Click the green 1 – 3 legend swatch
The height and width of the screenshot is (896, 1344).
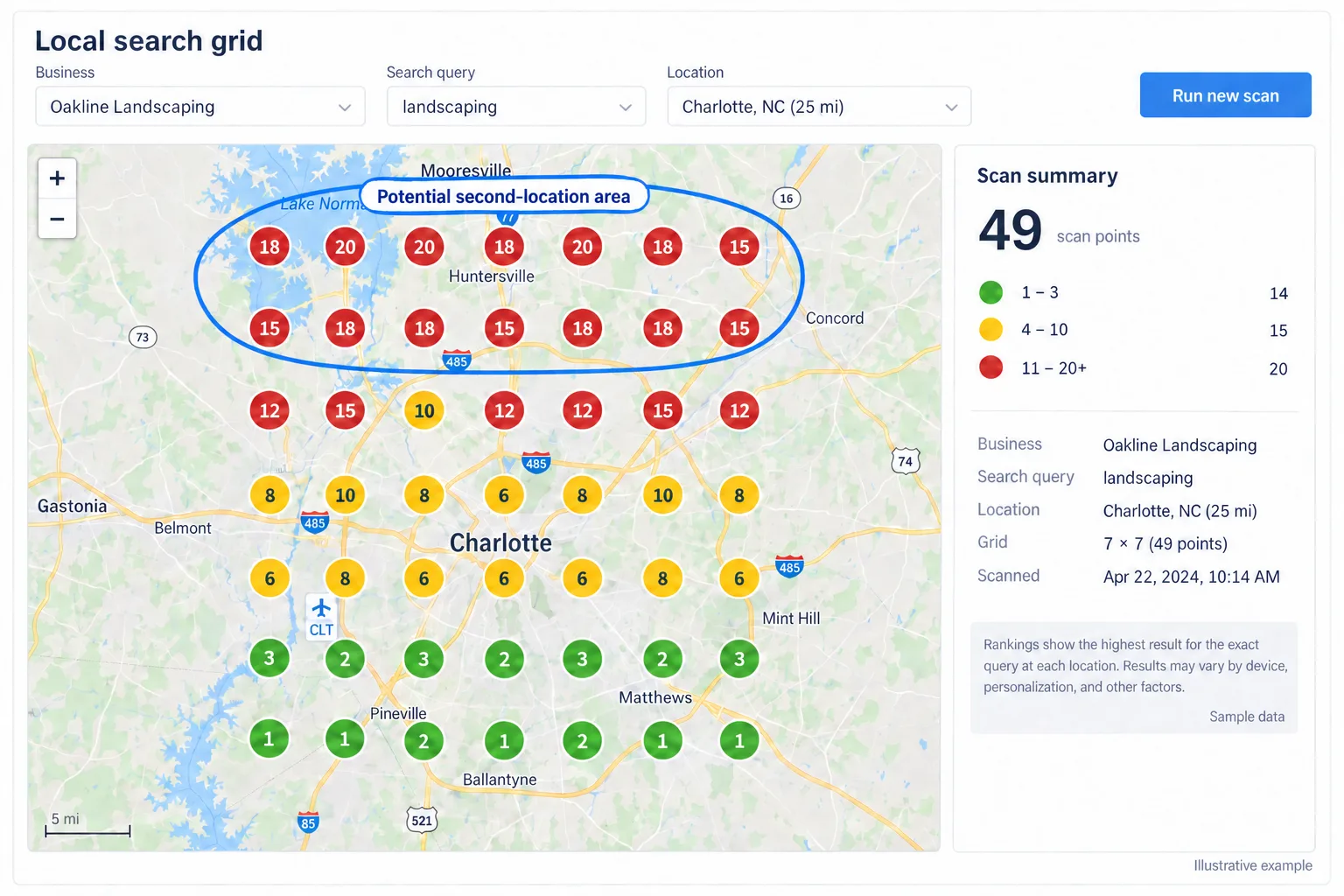(990, 292)
